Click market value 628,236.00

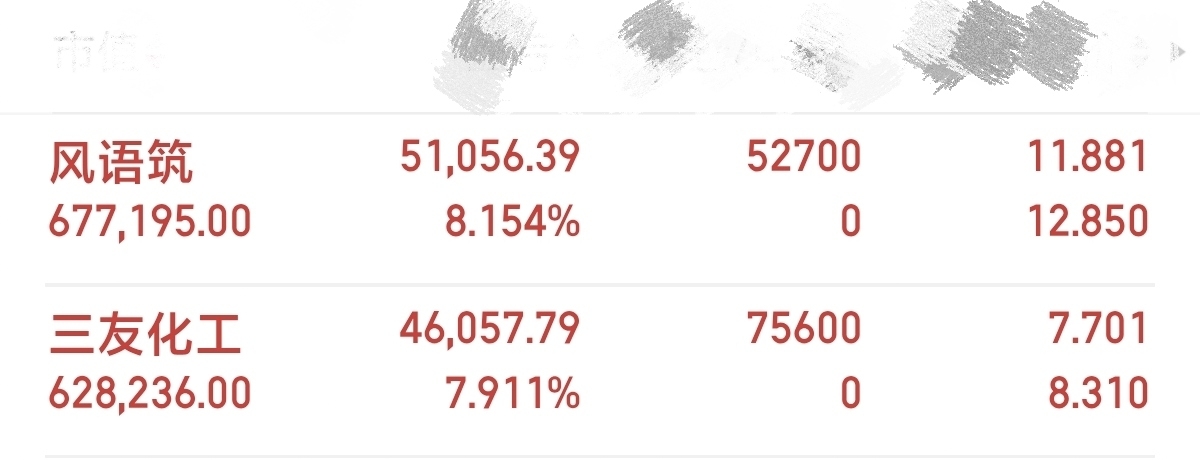150,393
